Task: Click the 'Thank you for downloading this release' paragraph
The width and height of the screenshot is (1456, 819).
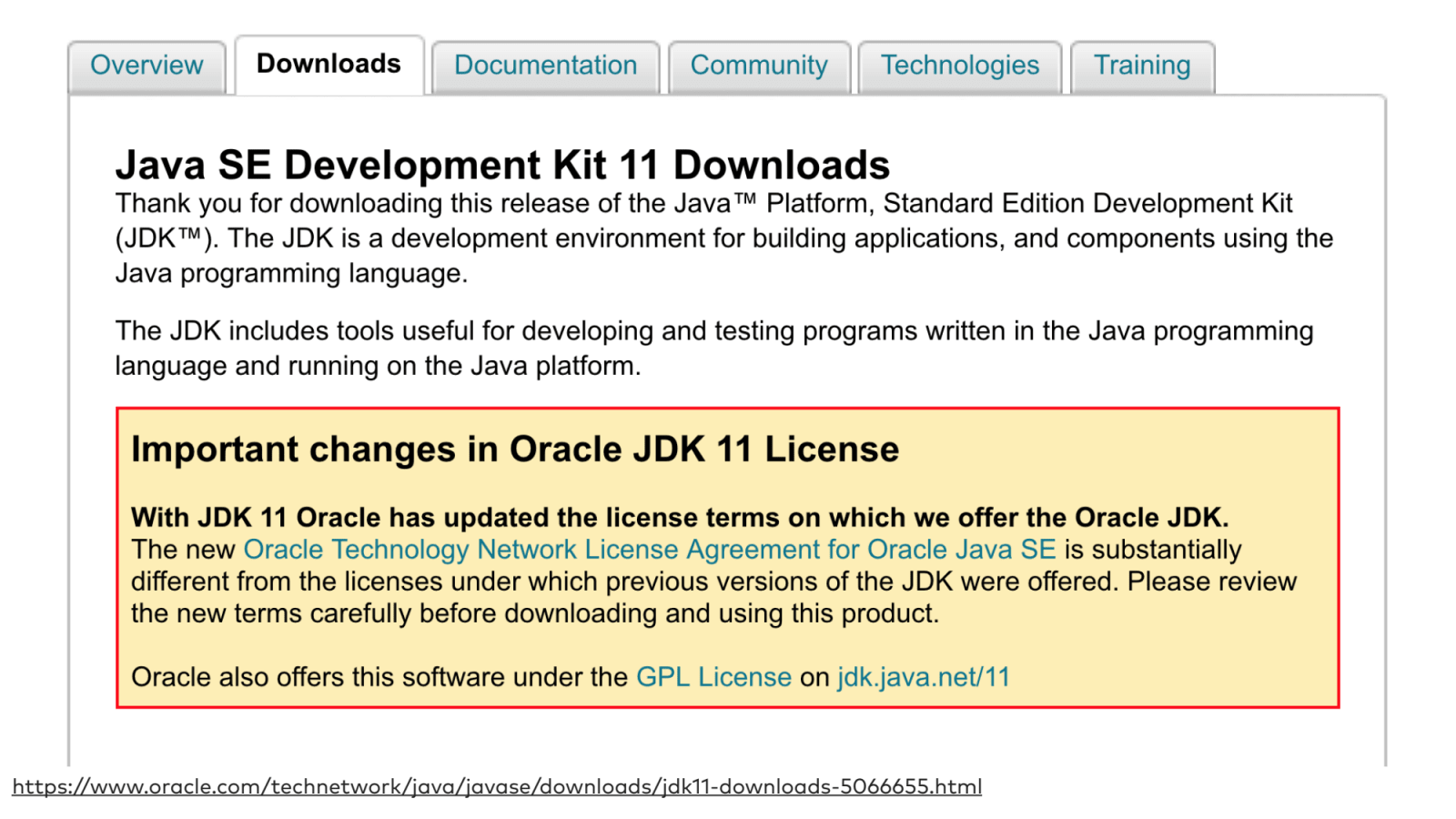Action: click(724, 238)
